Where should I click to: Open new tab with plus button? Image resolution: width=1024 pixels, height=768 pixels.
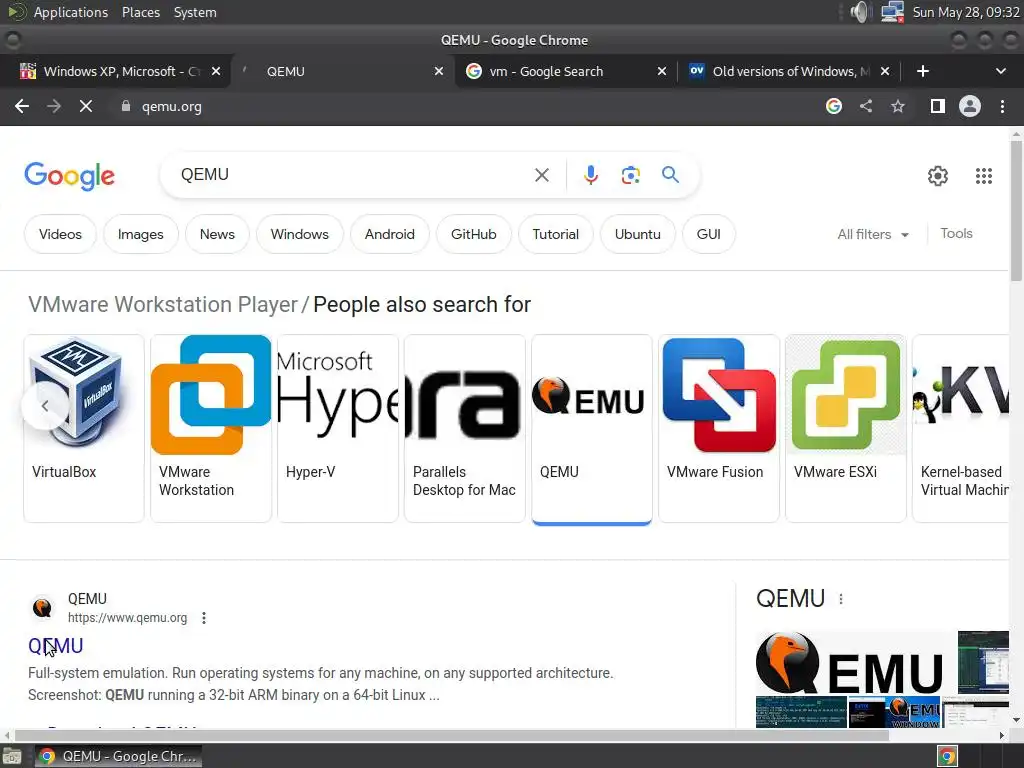pyautogui.click(x=923, y=71)
